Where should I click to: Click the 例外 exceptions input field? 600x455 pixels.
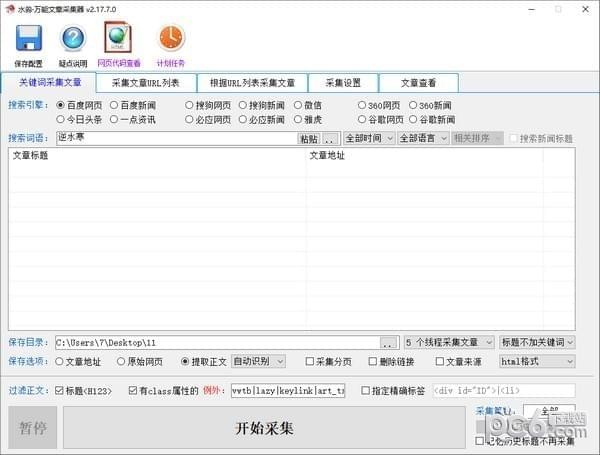click(x=288, y=390)
